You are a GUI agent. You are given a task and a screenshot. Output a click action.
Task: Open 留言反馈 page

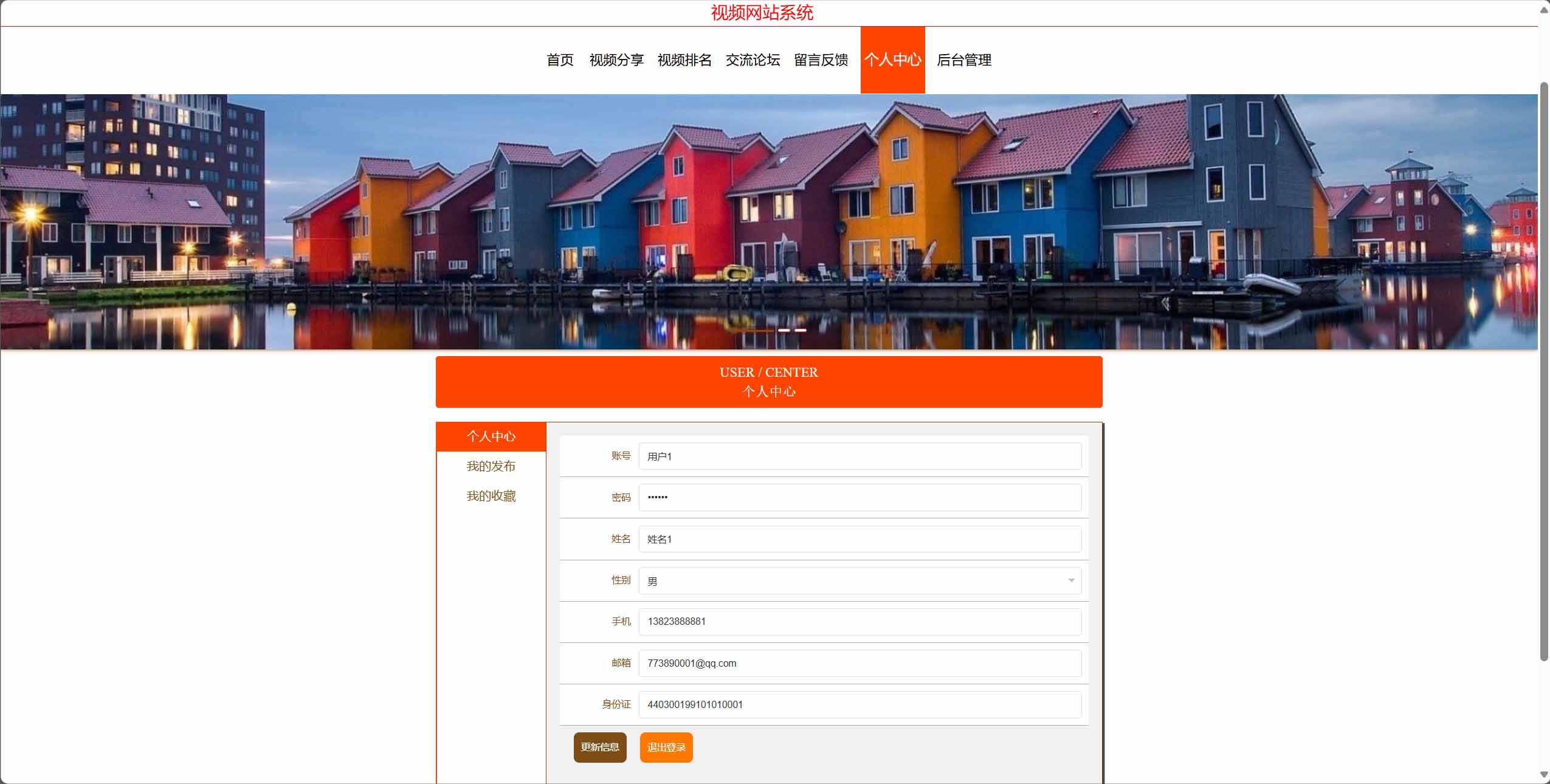821,60
